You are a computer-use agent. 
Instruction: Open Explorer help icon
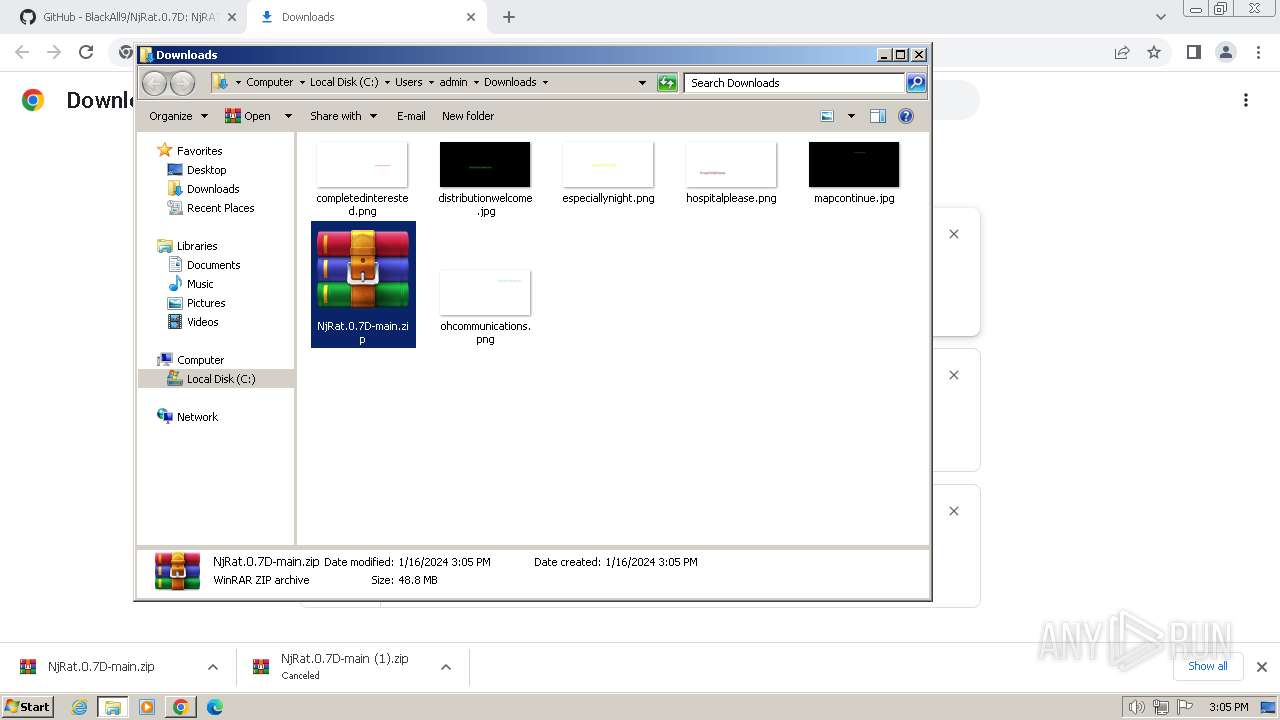pos(906,116)
